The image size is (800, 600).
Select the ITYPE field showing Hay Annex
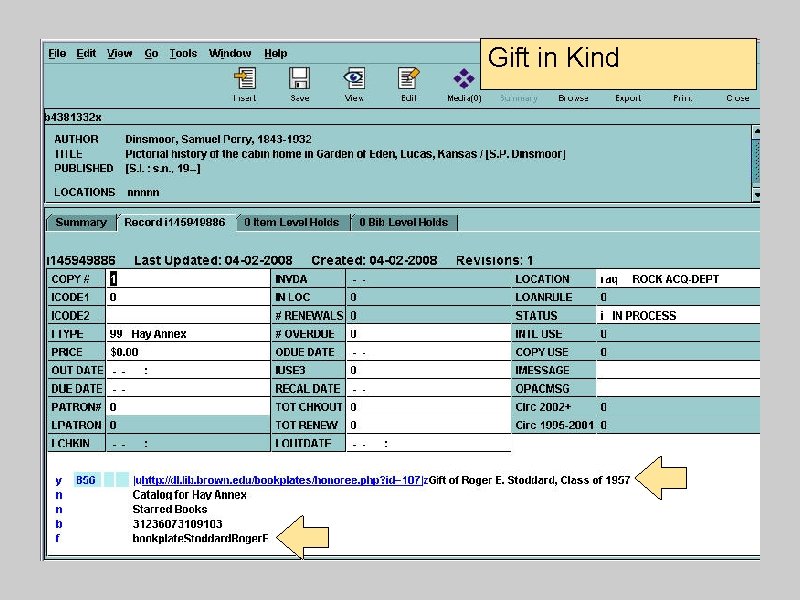click(188, 334)
